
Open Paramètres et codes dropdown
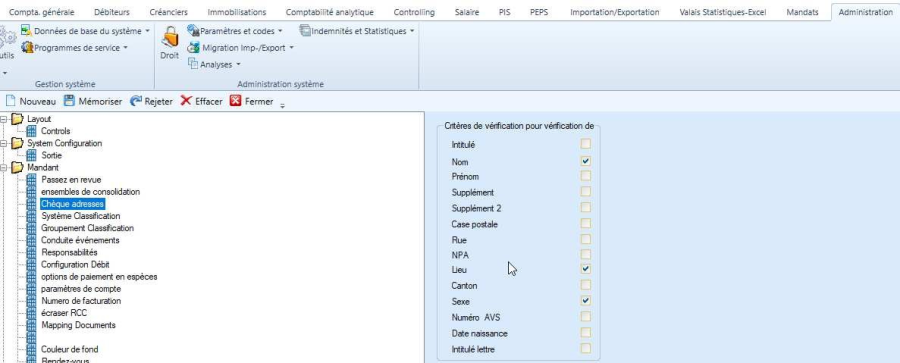235,31
